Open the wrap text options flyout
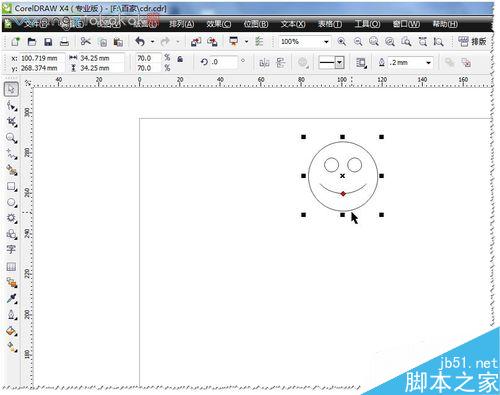Image resolution: width=500 pixels, height=395 pixels. (361, 62)
